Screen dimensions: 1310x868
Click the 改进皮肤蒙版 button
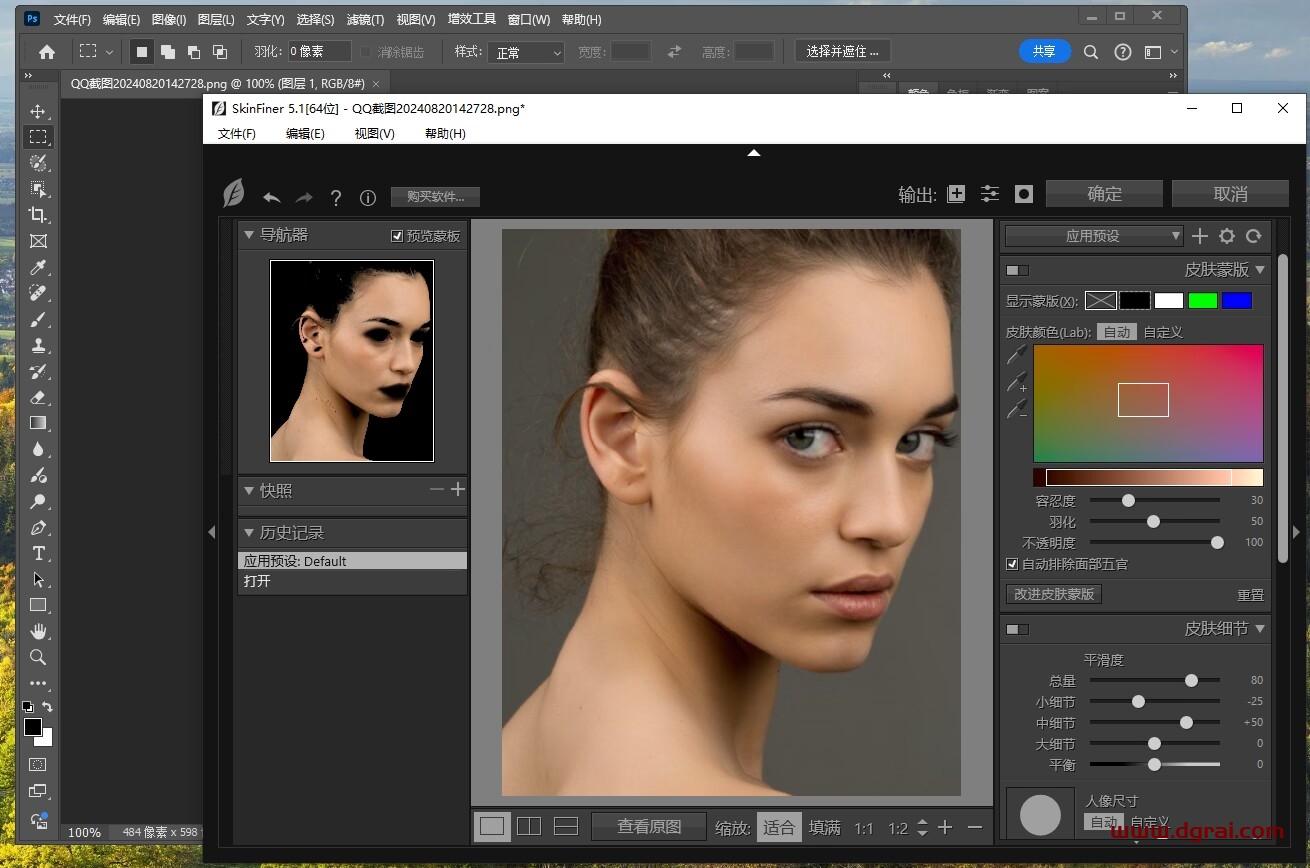point(1054,594)
